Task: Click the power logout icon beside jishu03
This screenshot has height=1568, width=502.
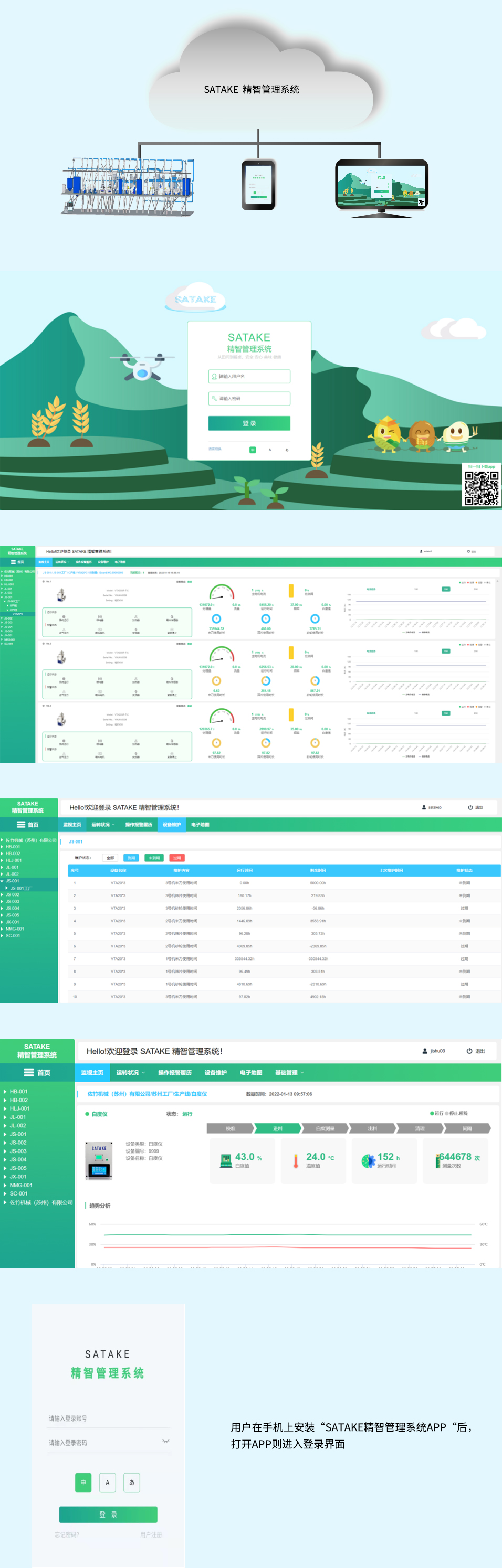Action: pos(469,1051)
